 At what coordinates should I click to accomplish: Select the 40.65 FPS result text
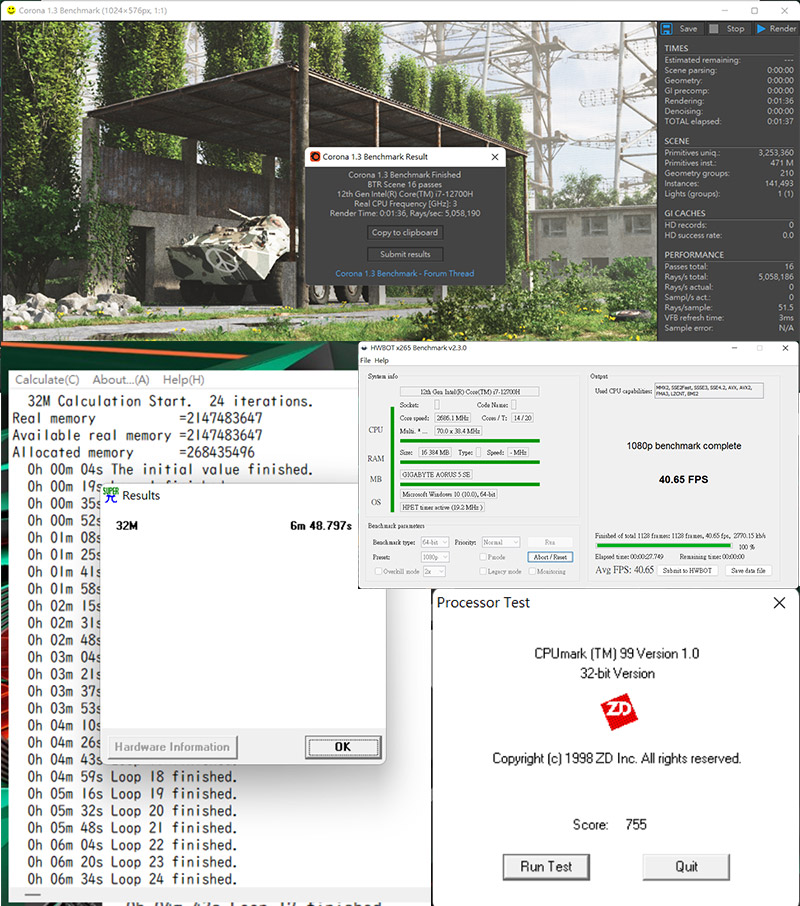(683, 480)
